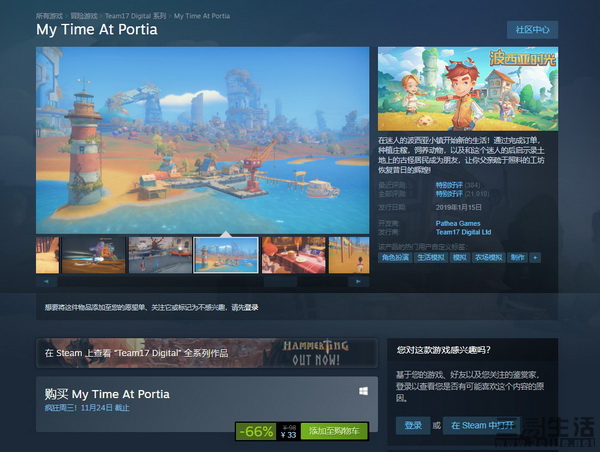
Task: Click the 农场模拟 tag
Action: point(489,258)
